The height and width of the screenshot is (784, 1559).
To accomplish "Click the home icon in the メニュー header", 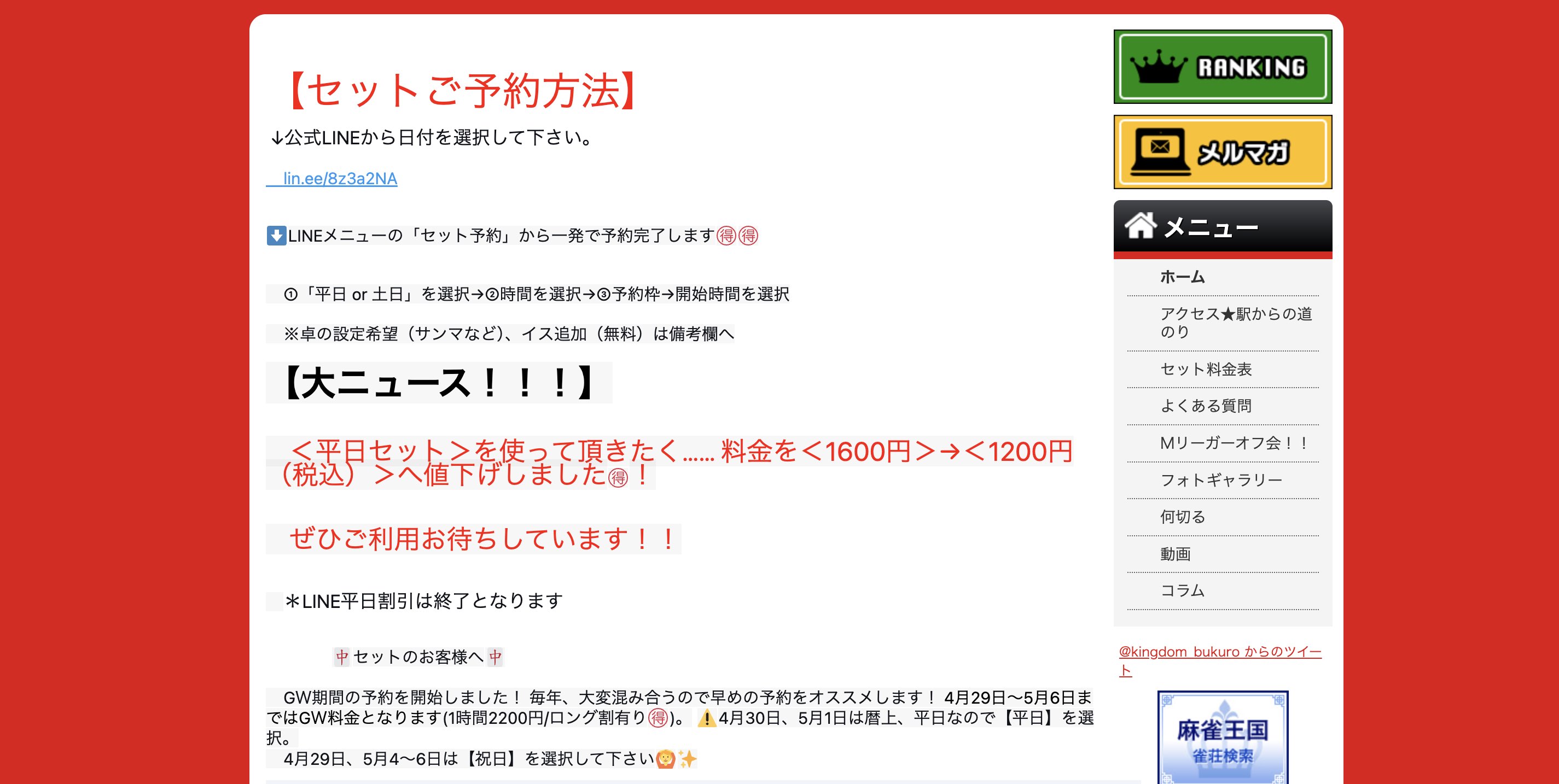I will [x=1143, y=227].
